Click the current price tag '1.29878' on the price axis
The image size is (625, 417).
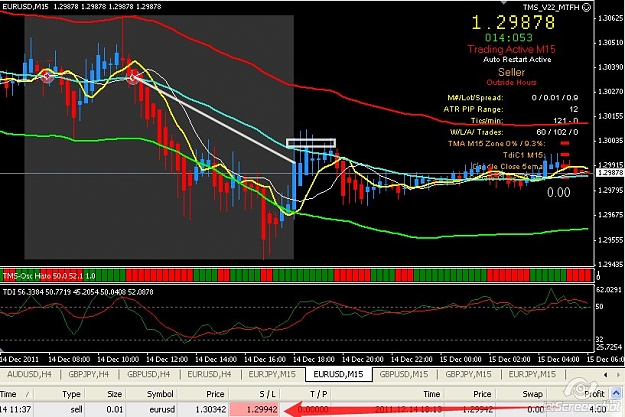pyautogui.click(x=610, y=173)
